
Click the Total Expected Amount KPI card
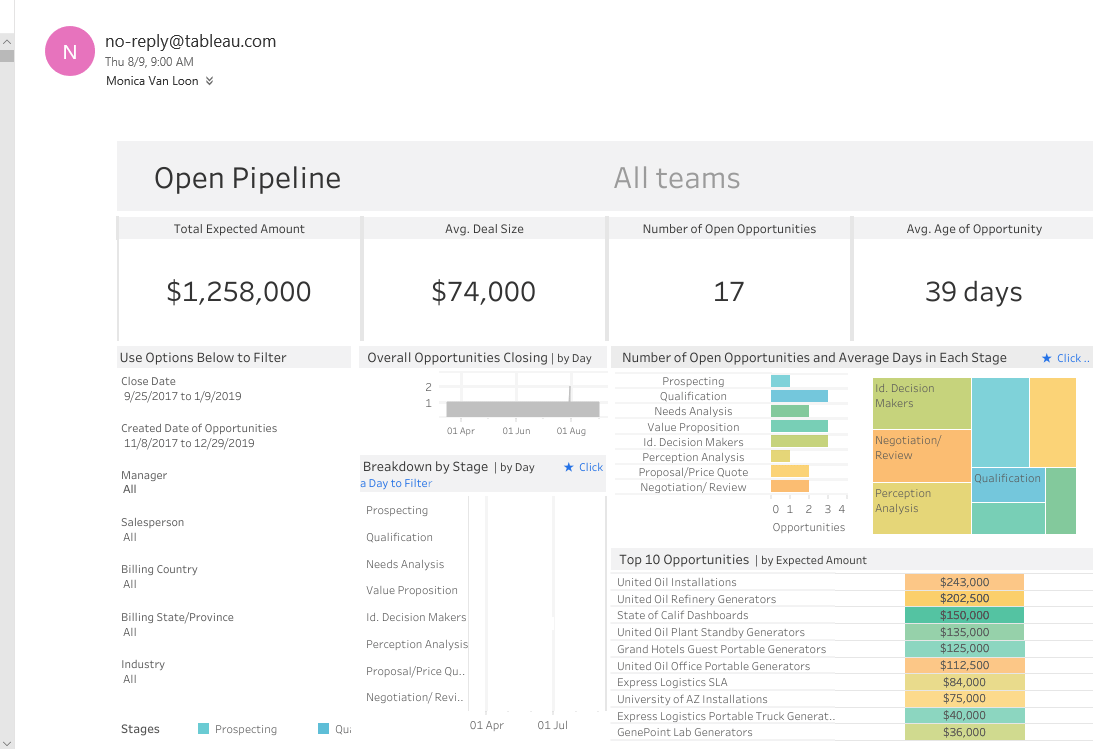238,280
